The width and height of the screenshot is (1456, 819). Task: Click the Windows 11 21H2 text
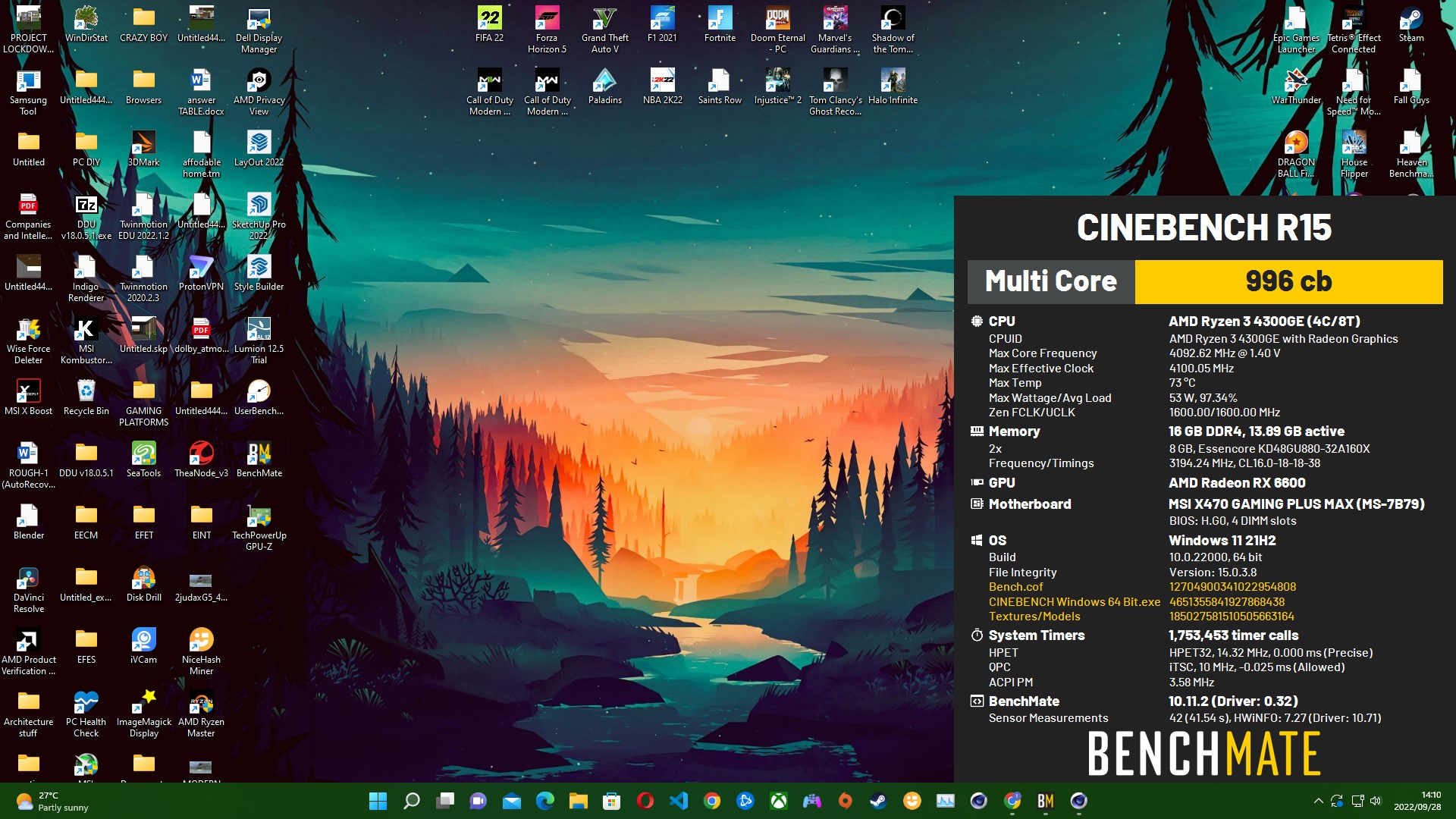point(1222,541)
